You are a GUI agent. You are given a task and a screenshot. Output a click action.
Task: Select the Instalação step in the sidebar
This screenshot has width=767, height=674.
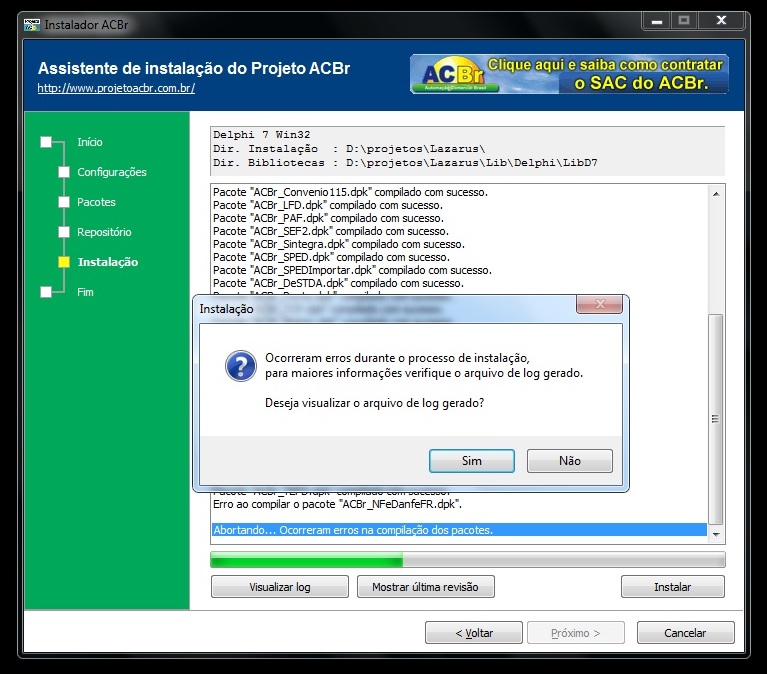tap(108, 262)
